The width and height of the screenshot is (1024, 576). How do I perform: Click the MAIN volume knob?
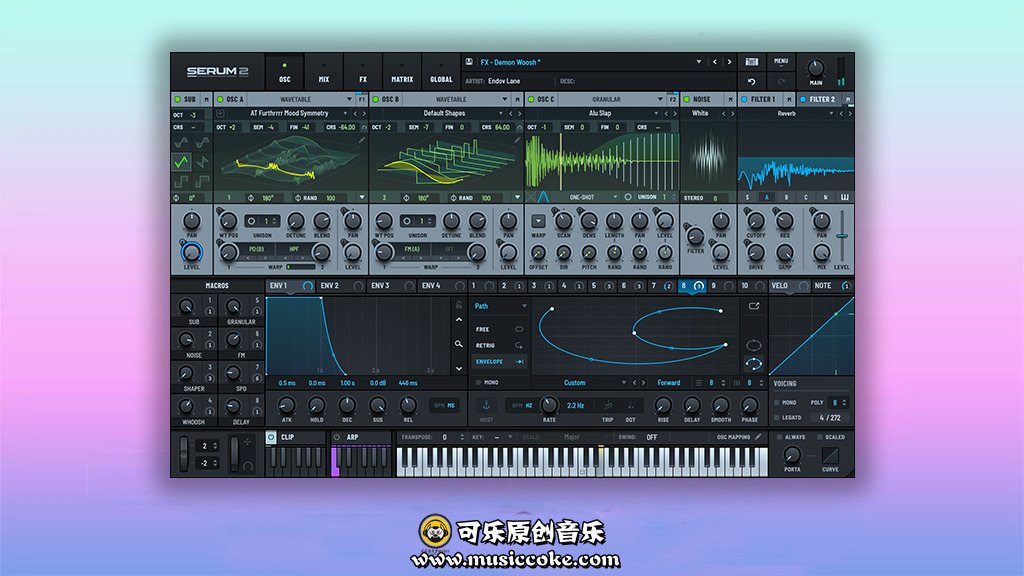click(x=816, y=68)
